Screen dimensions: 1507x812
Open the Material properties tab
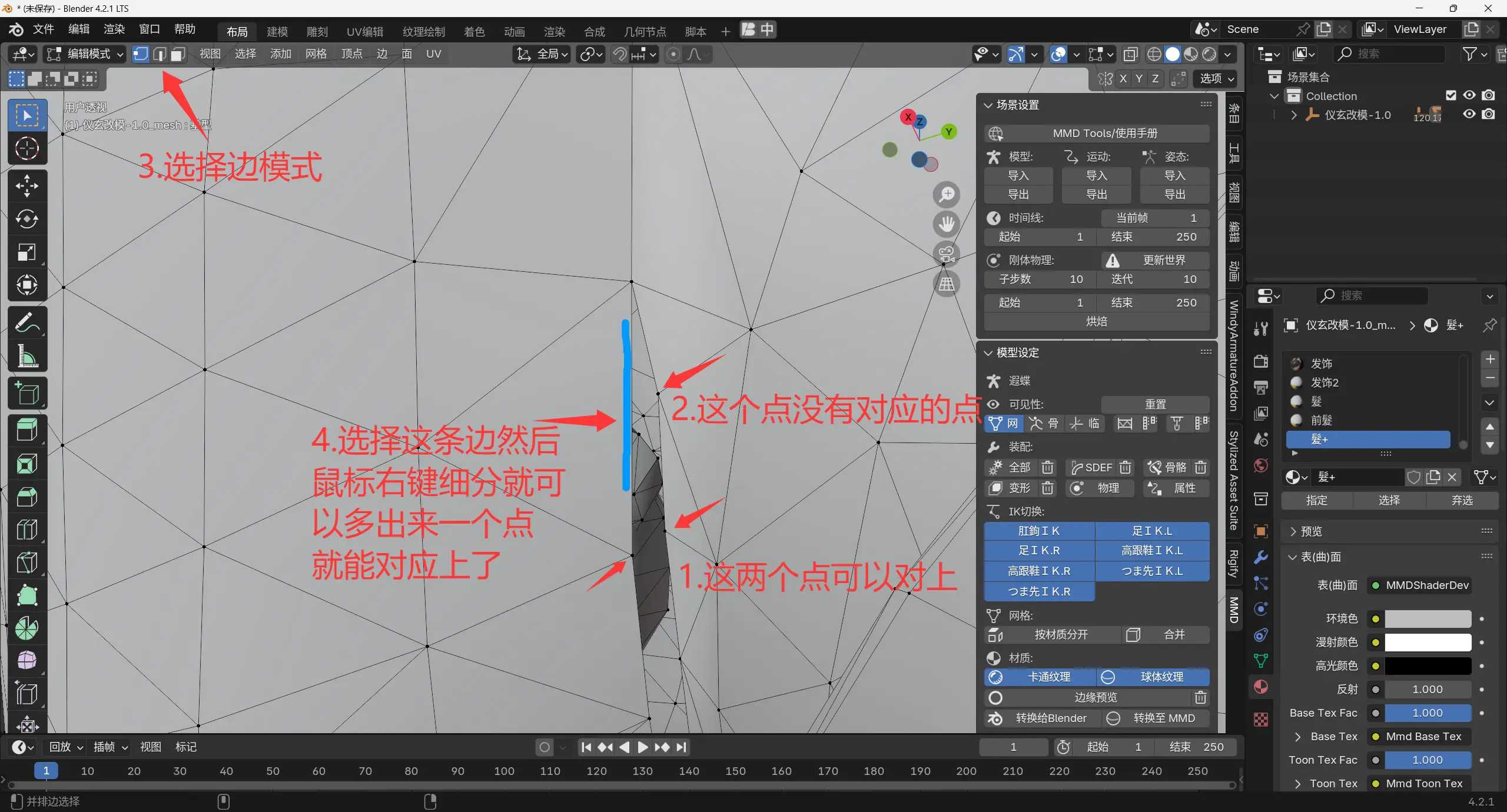(x=1261, y=687)
